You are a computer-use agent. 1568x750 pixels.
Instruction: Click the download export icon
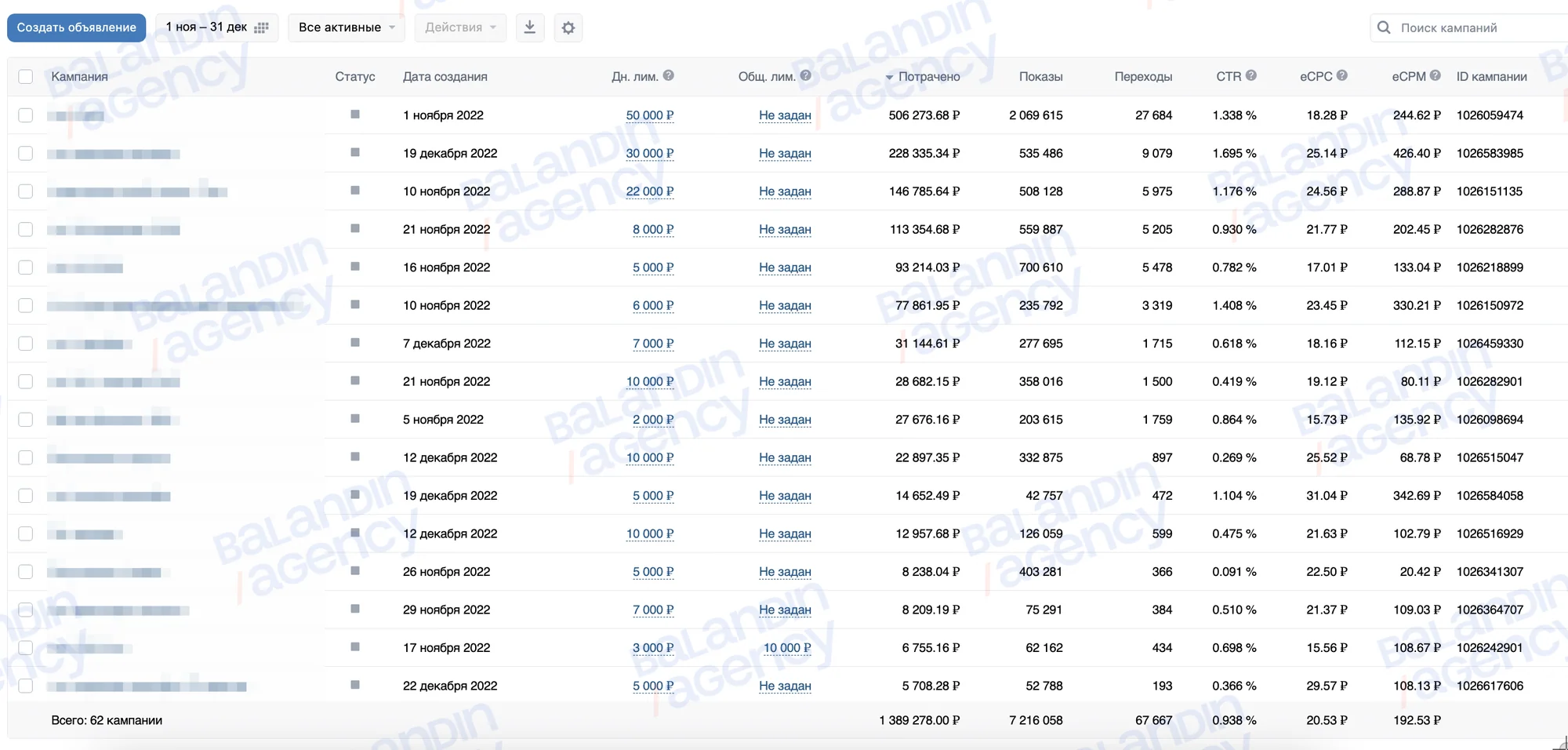530,27
